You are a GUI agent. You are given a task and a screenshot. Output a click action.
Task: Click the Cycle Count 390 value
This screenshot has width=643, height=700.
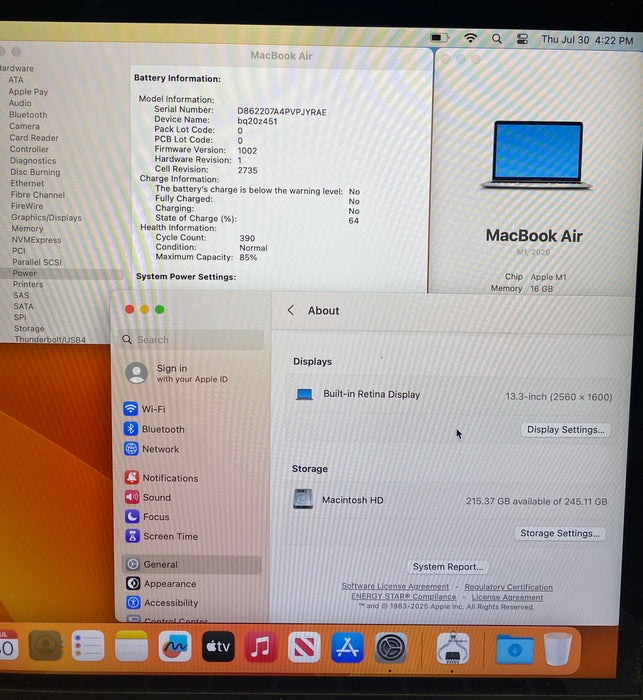[247, 238]
